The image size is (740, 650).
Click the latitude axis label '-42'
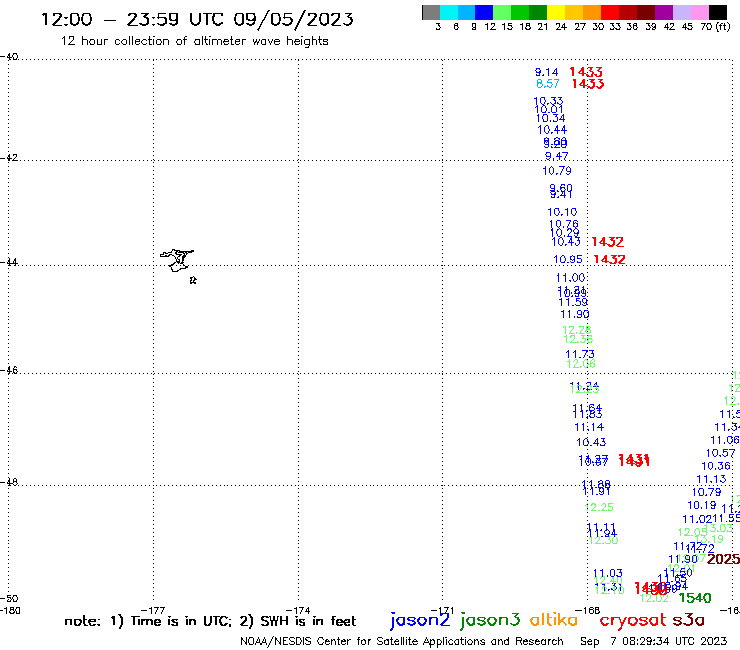[9, 157]
